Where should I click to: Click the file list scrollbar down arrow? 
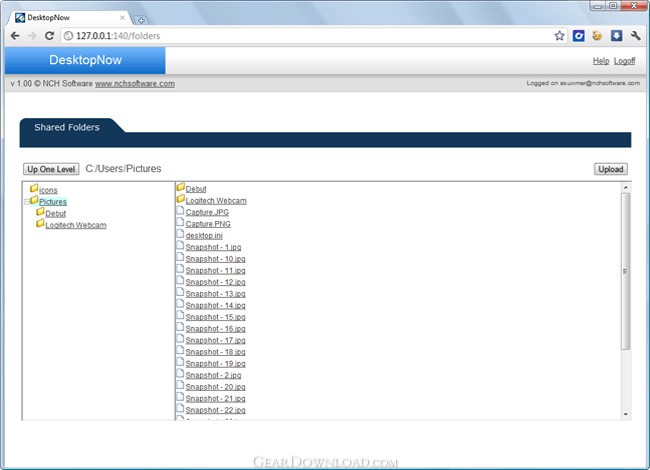tap(626, 414)
